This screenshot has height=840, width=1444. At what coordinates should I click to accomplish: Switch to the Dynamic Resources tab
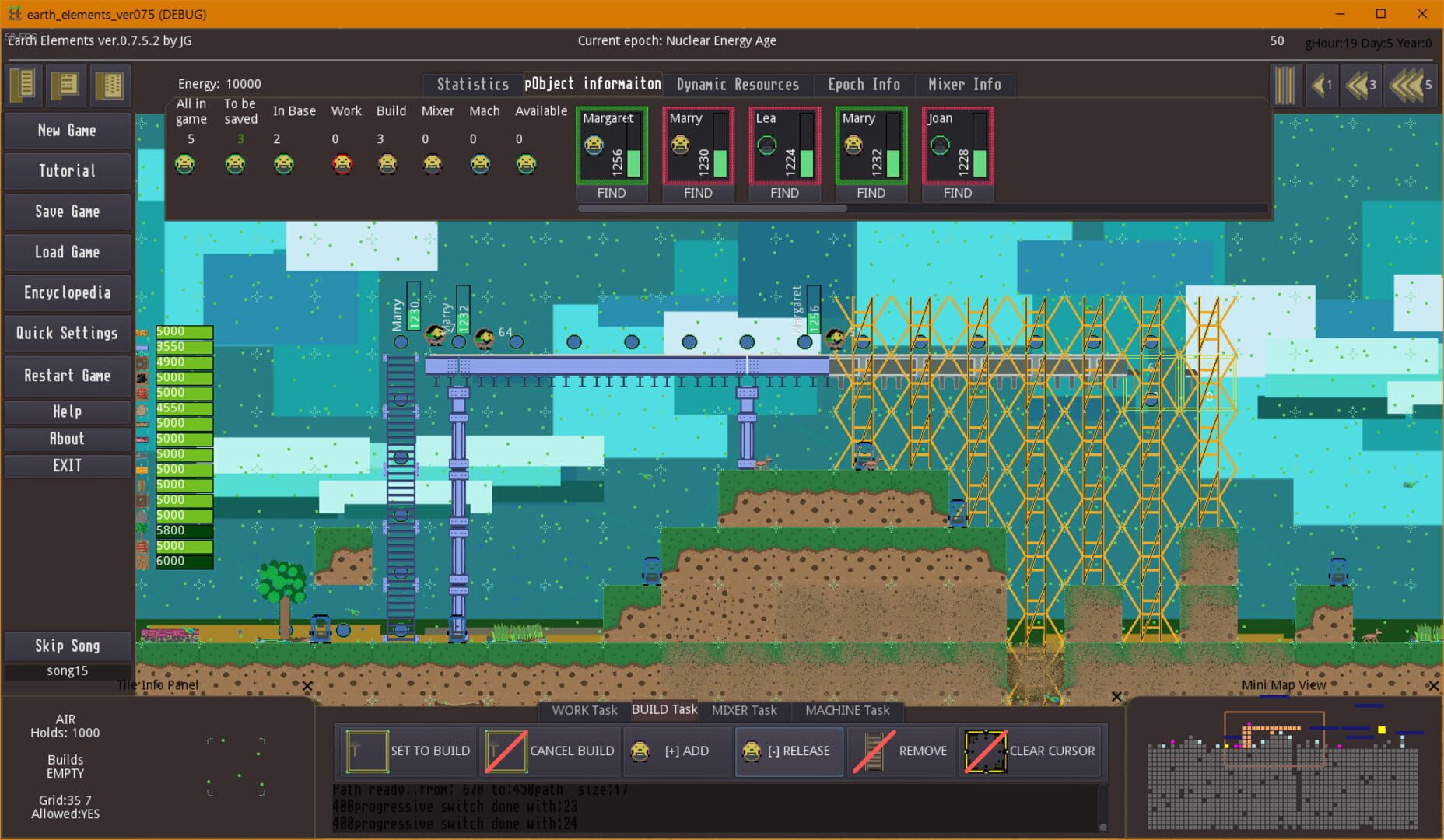[x=737, y=84]
